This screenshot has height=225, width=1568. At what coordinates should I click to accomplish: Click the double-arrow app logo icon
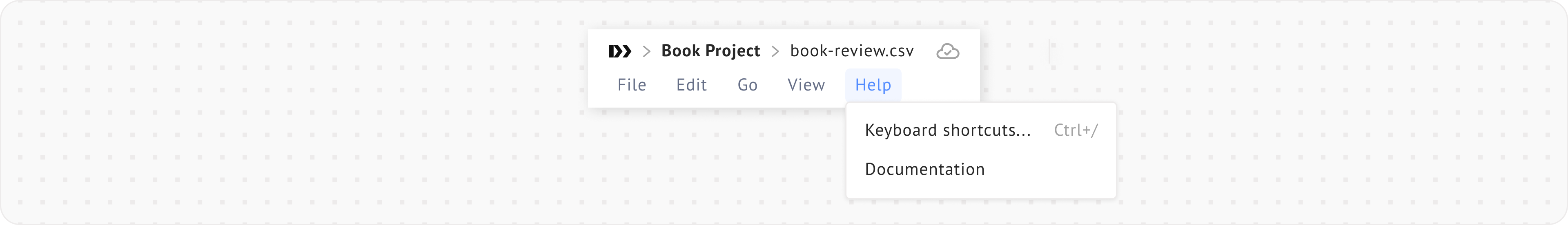coord(620,52)
